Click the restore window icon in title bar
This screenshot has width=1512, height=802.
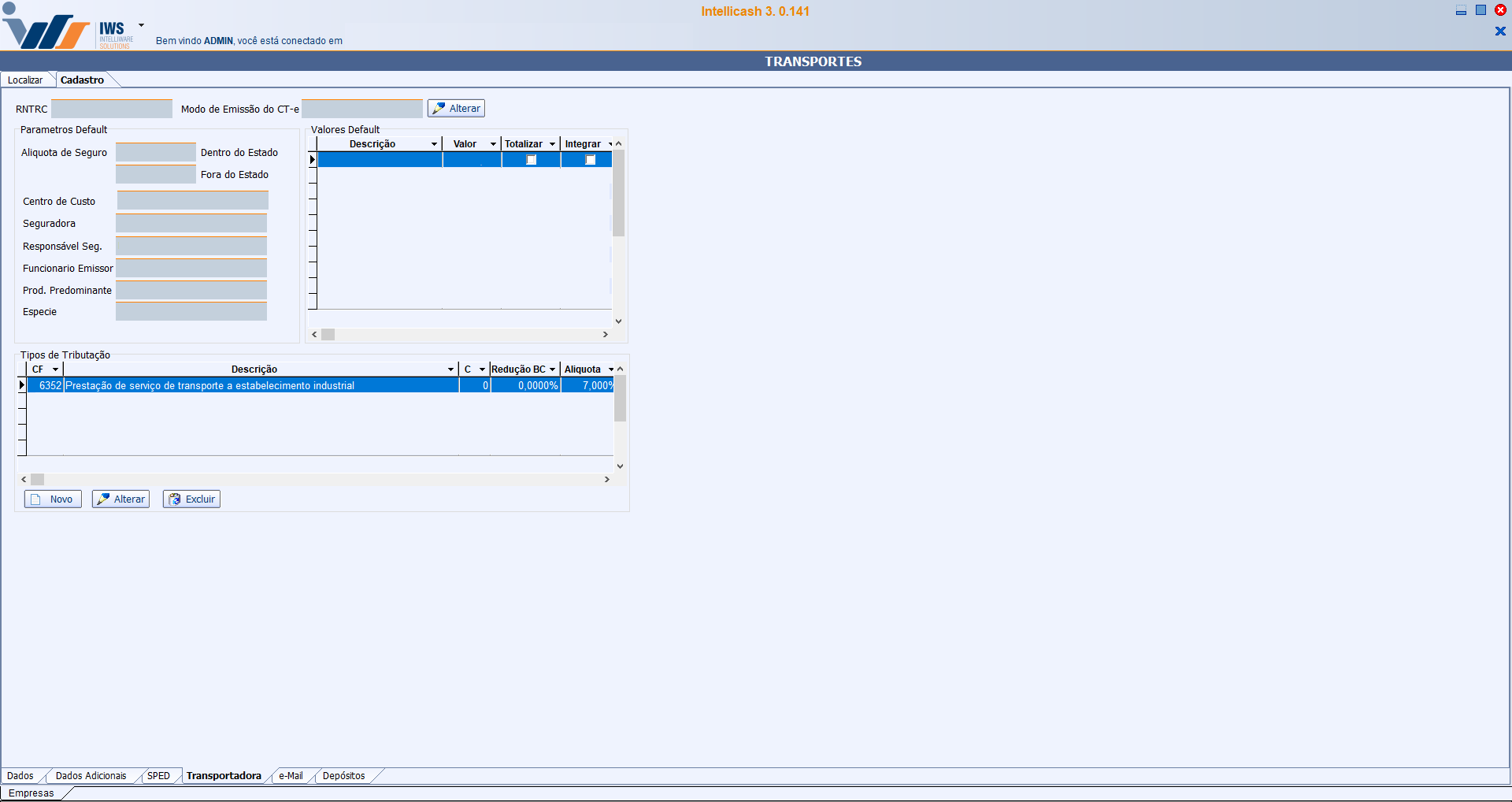point(1480,10)
